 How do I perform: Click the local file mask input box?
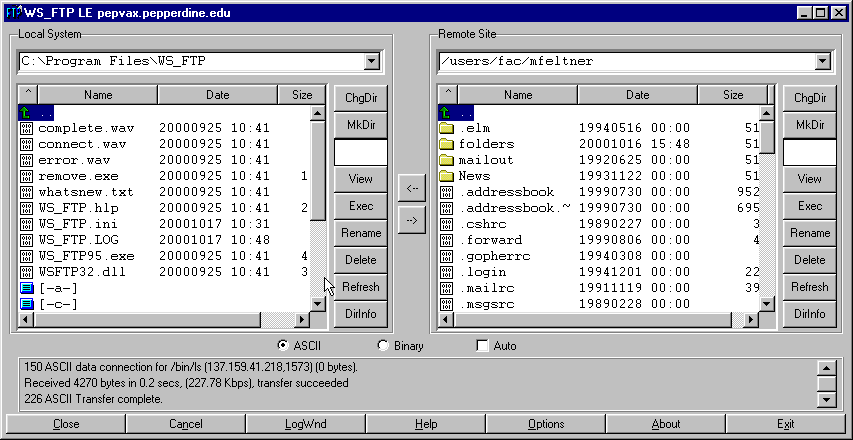pyautogui.click(x=361, y=152)
